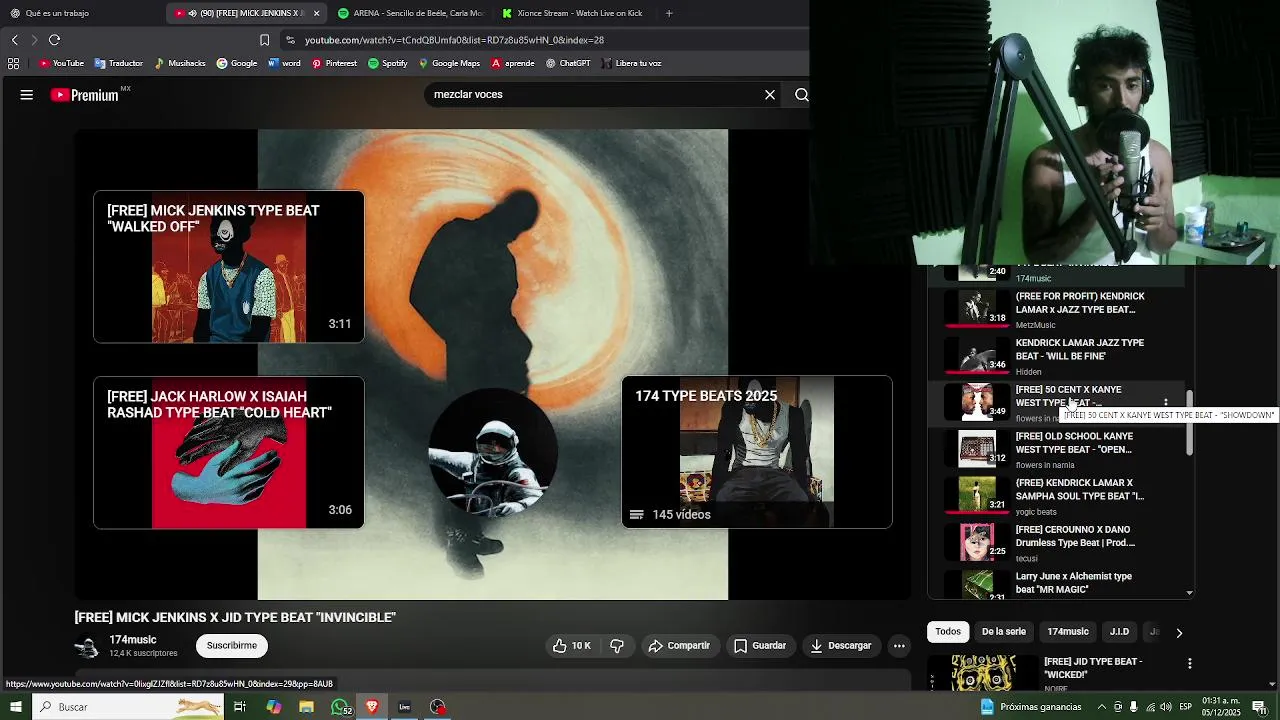Open options for JID TYPE BEAT 'WICKED!'

pos(1189,663)
